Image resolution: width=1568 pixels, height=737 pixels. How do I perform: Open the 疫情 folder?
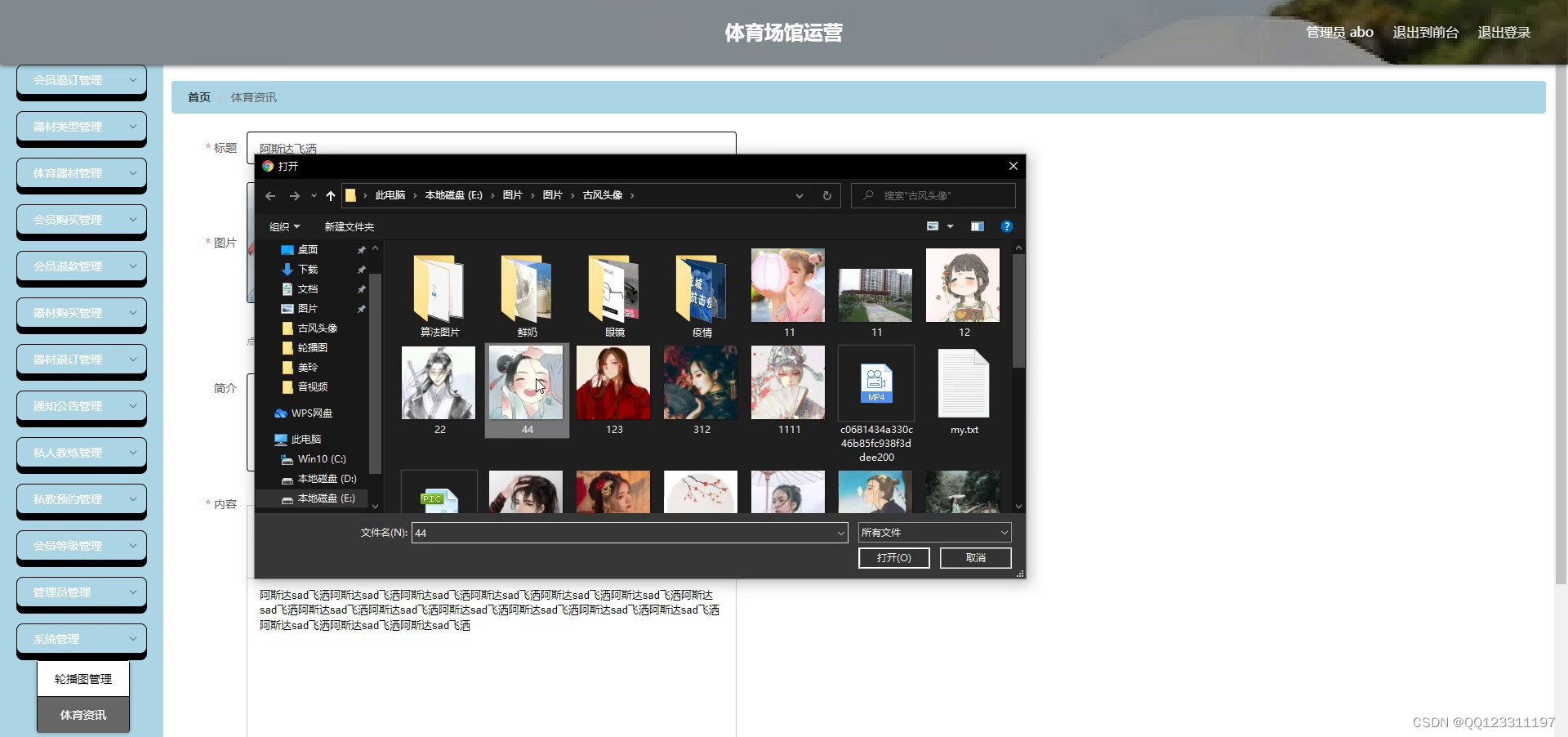click(x=702, y=294)
